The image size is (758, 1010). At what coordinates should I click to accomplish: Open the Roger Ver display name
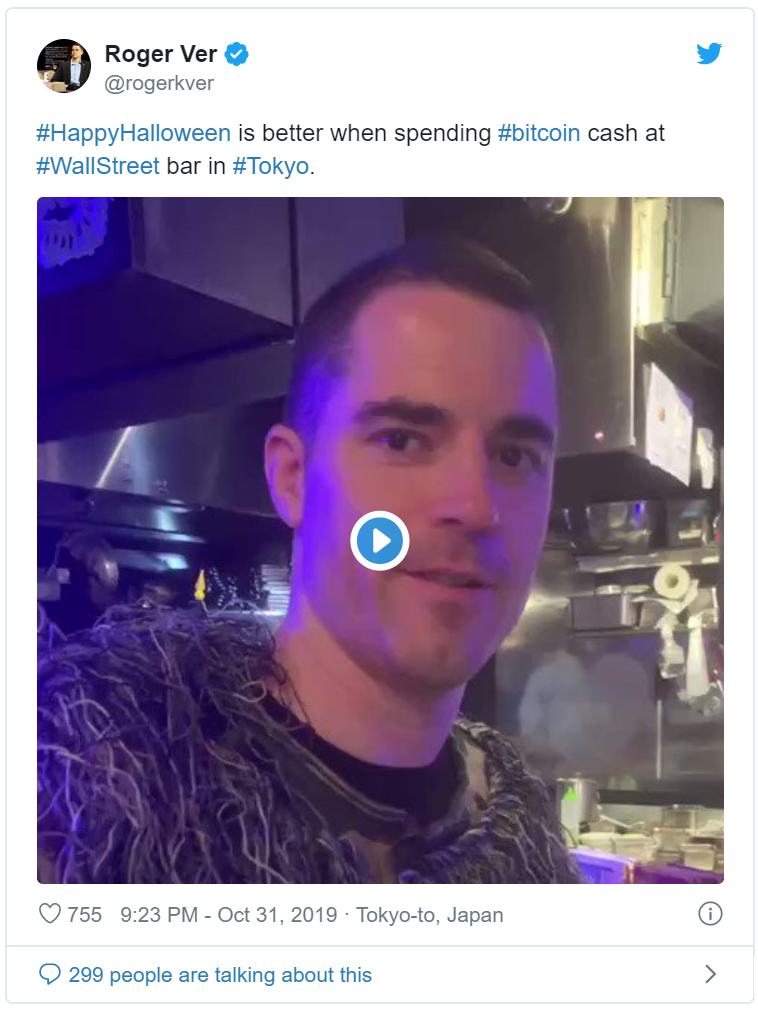(160, 54)
